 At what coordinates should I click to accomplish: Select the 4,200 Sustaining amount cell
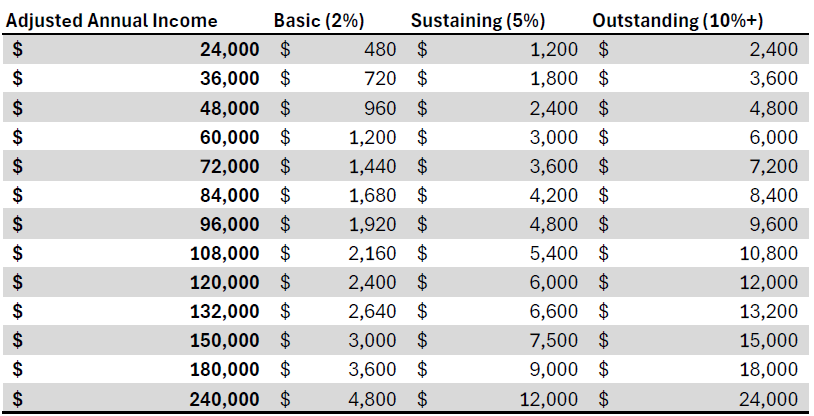click(x=554, y=195)
